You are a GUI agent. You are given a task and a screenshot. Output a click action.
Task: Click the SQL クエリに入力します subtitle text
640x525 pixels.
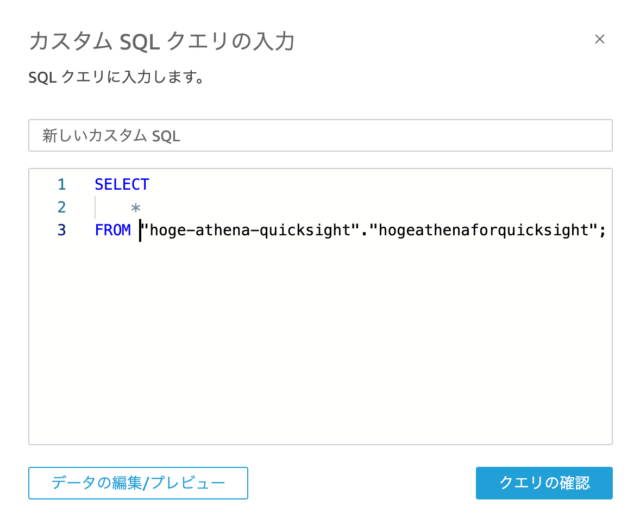coord(116,77)
